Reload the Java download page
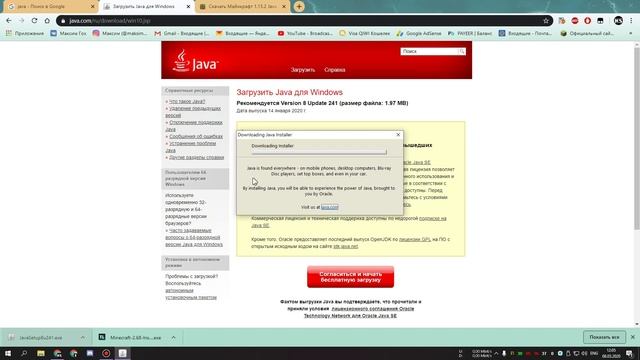This screenshot has height=360, width=640. point(34,20)
